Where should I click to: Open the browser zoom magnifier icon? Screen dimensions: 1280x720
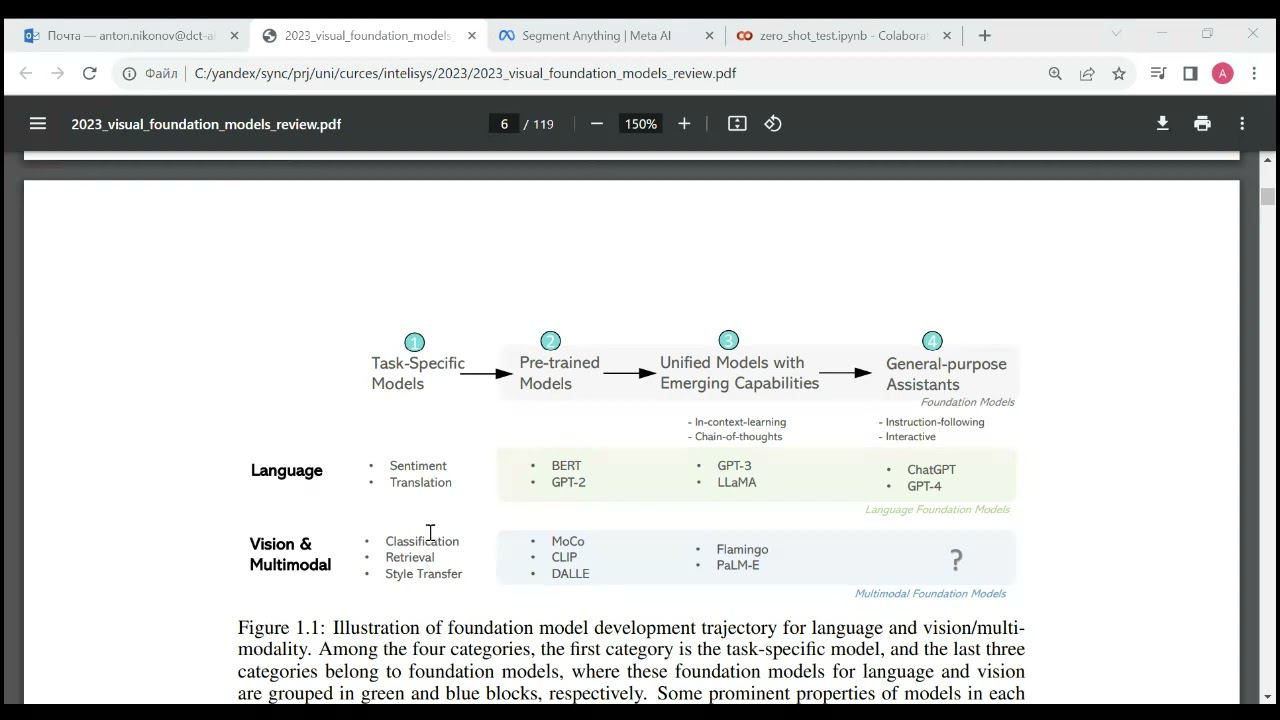pos(1055,73)
